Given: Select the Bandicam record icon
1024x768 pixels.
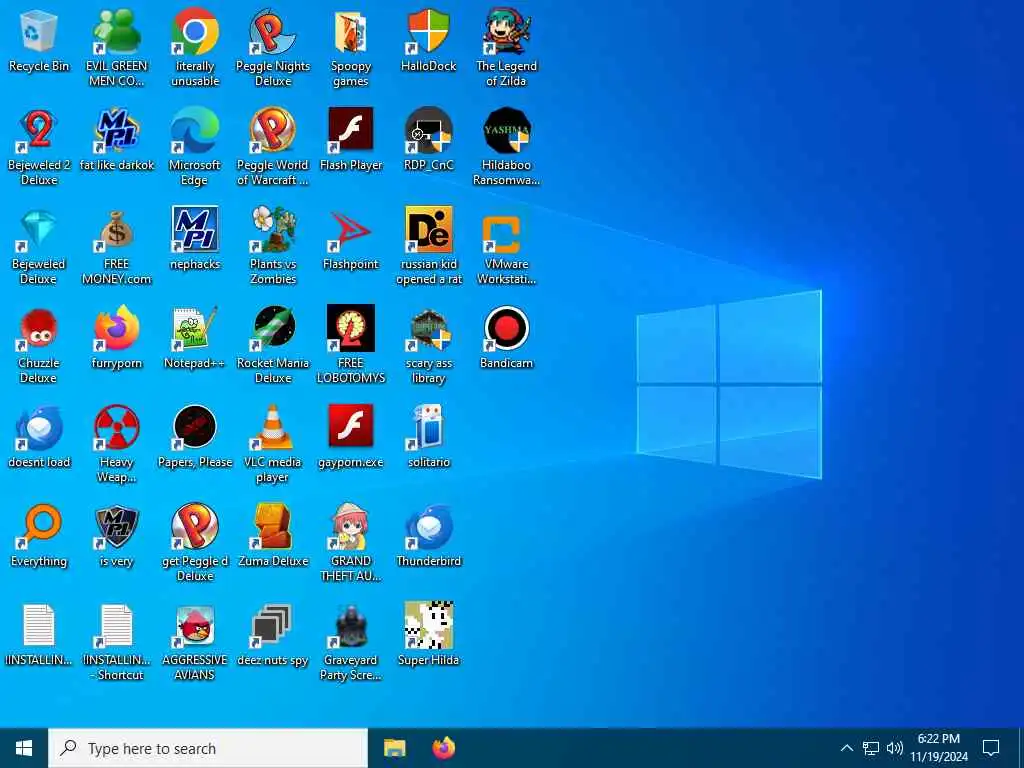Looking at the screenshot, I should coord(507,328).
